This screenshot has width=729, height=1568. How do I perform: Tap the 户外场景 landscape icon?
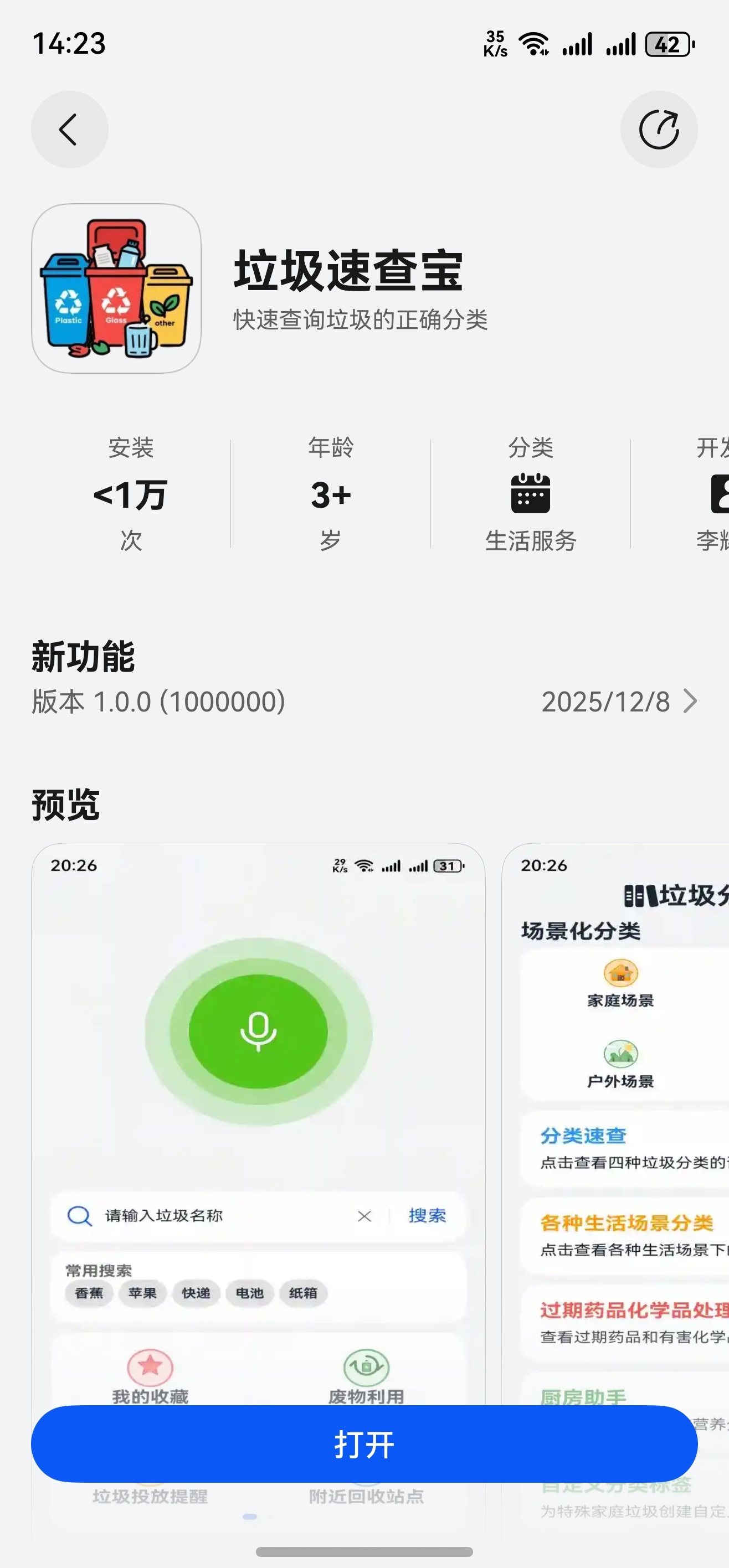pyautogui.click(x=620, y=1054)
